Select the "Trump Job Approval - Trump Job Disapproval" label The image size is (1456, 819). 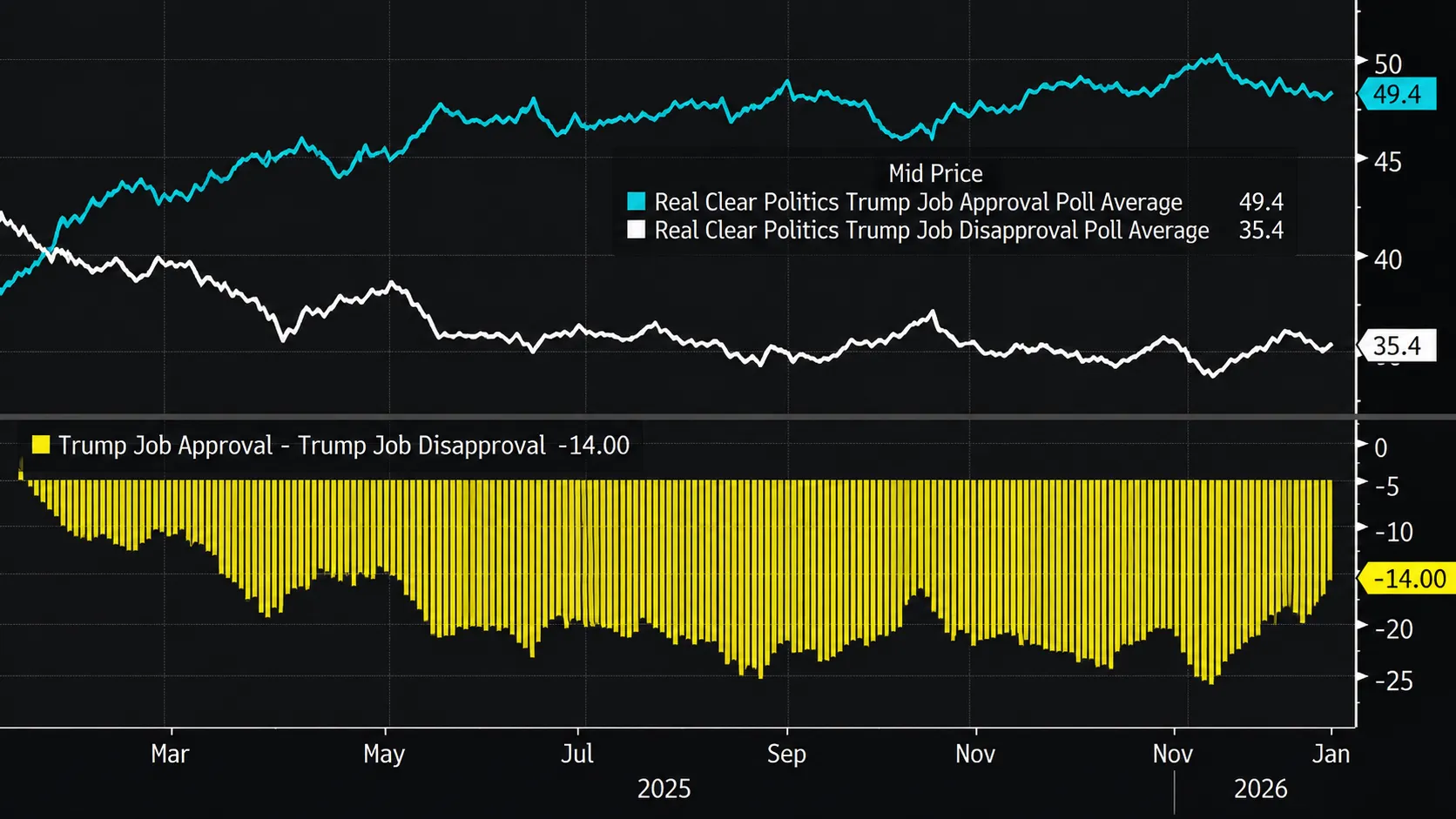(x=302, y=445)
